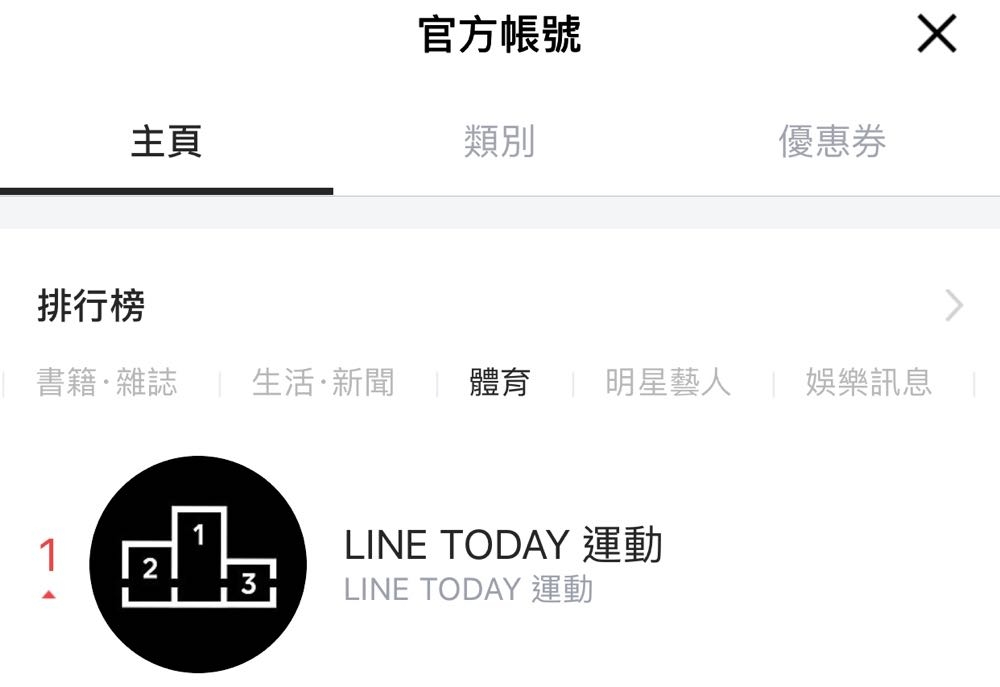Select the 體育 ranking category
Screen dimensions: 1000x687
click(500, 383)
